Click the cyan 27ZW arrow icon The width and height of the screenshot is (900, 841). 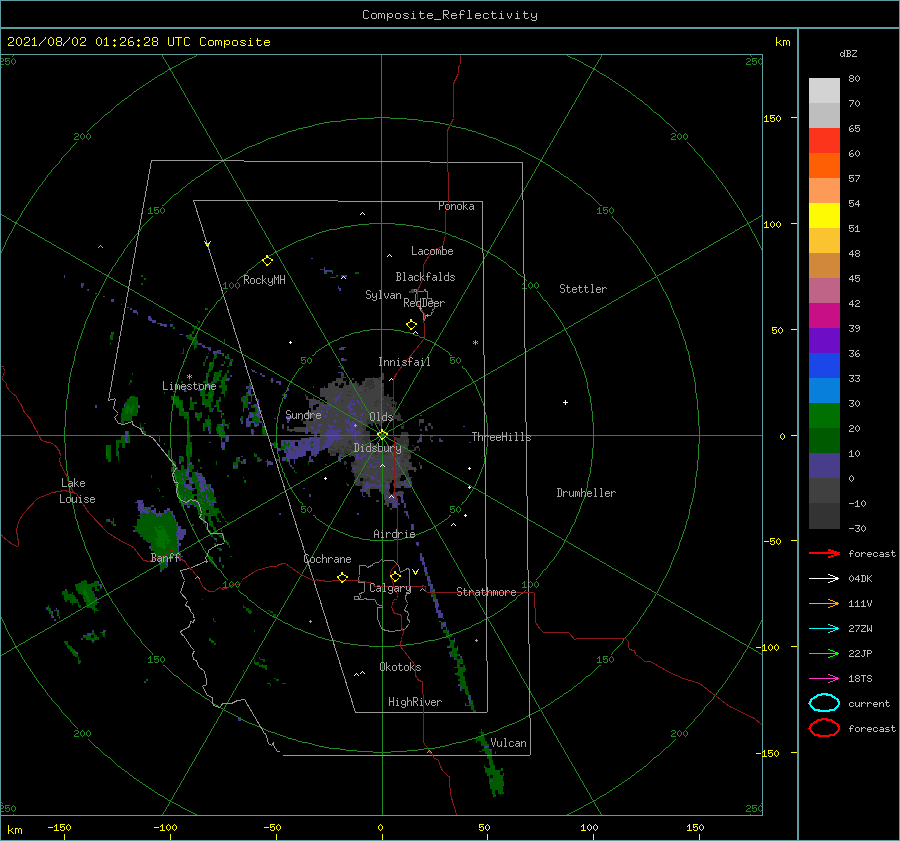coord(824,629)
